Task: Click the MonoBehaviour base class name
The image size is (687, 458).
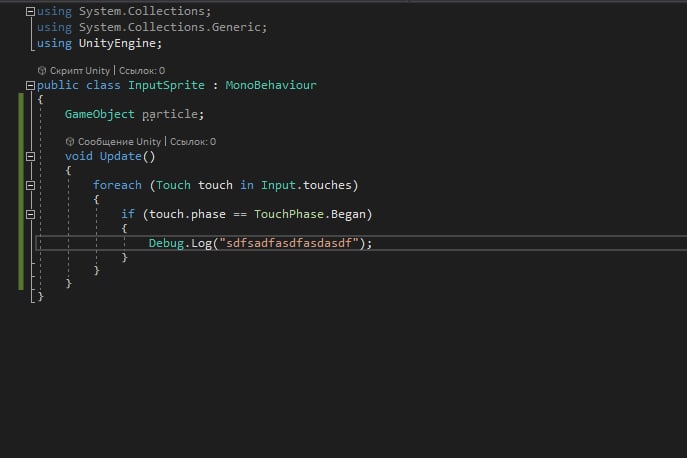Action: (271, 85)
